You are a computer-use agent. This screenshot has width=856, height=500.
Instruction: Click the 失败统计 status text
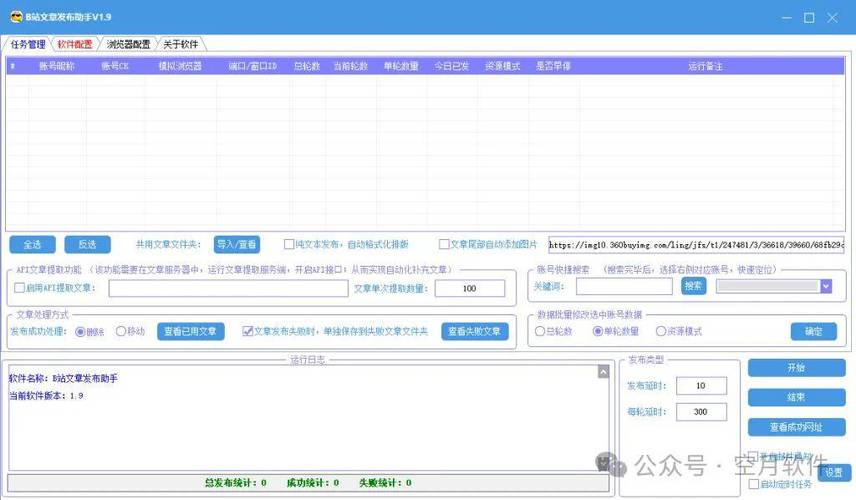pyautogui.click(x=385, y=483)
